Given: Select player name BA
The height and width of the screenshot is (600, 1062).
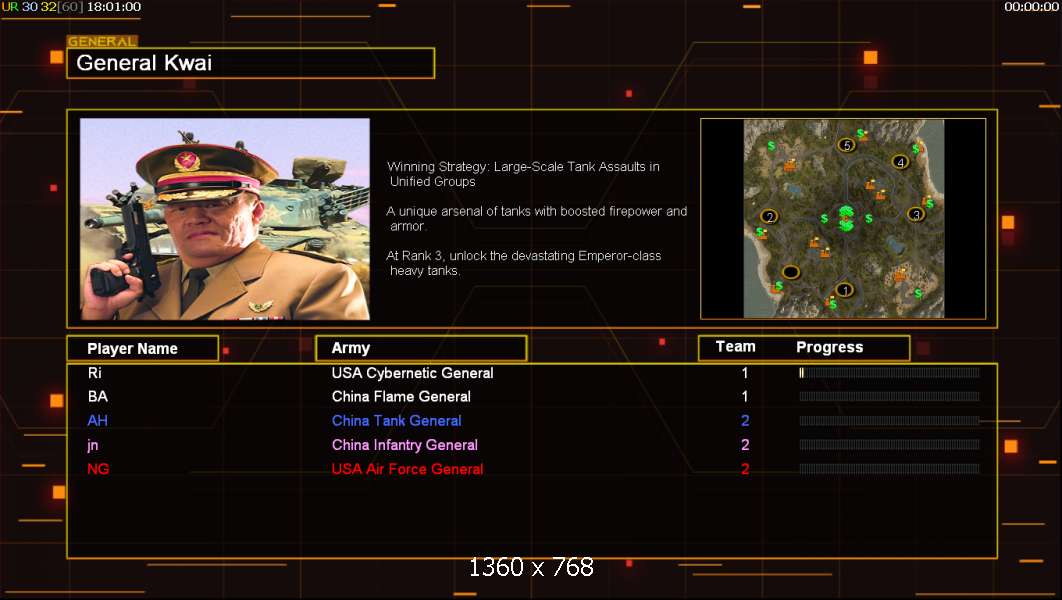Looking at the screenshot, I should 98,397.
